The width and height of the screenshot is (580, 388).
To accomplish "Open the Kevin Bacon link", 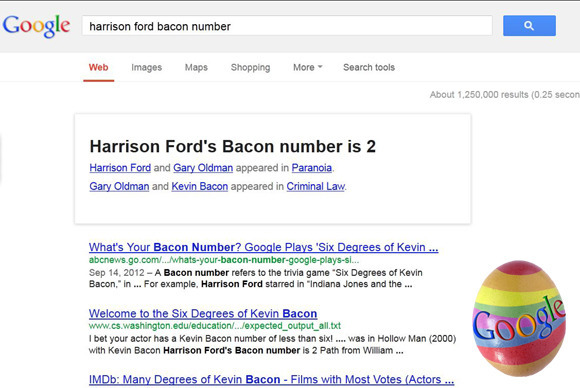I will click(200, 186).
